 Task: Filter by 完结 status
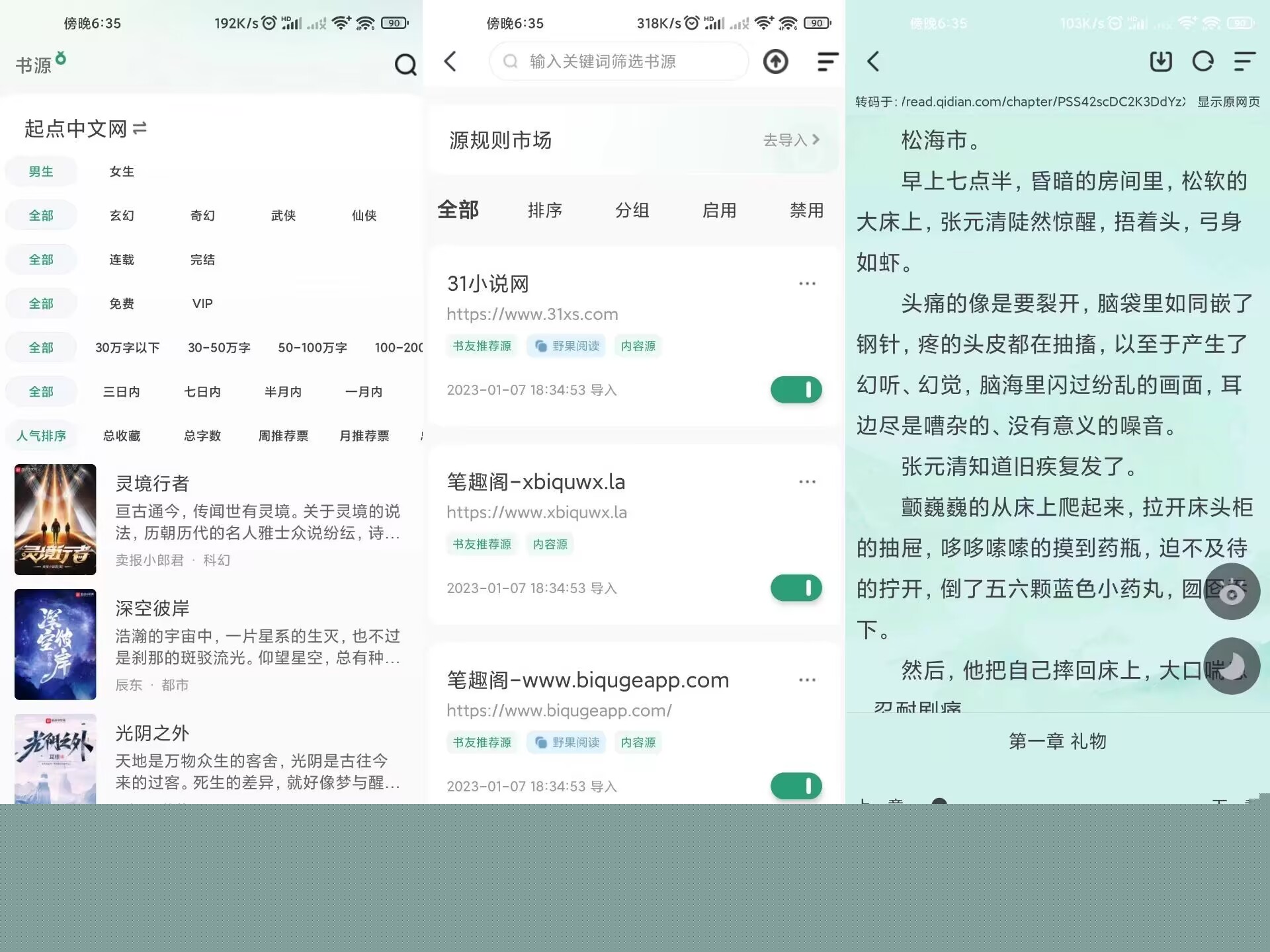click(x=202, y=260)
